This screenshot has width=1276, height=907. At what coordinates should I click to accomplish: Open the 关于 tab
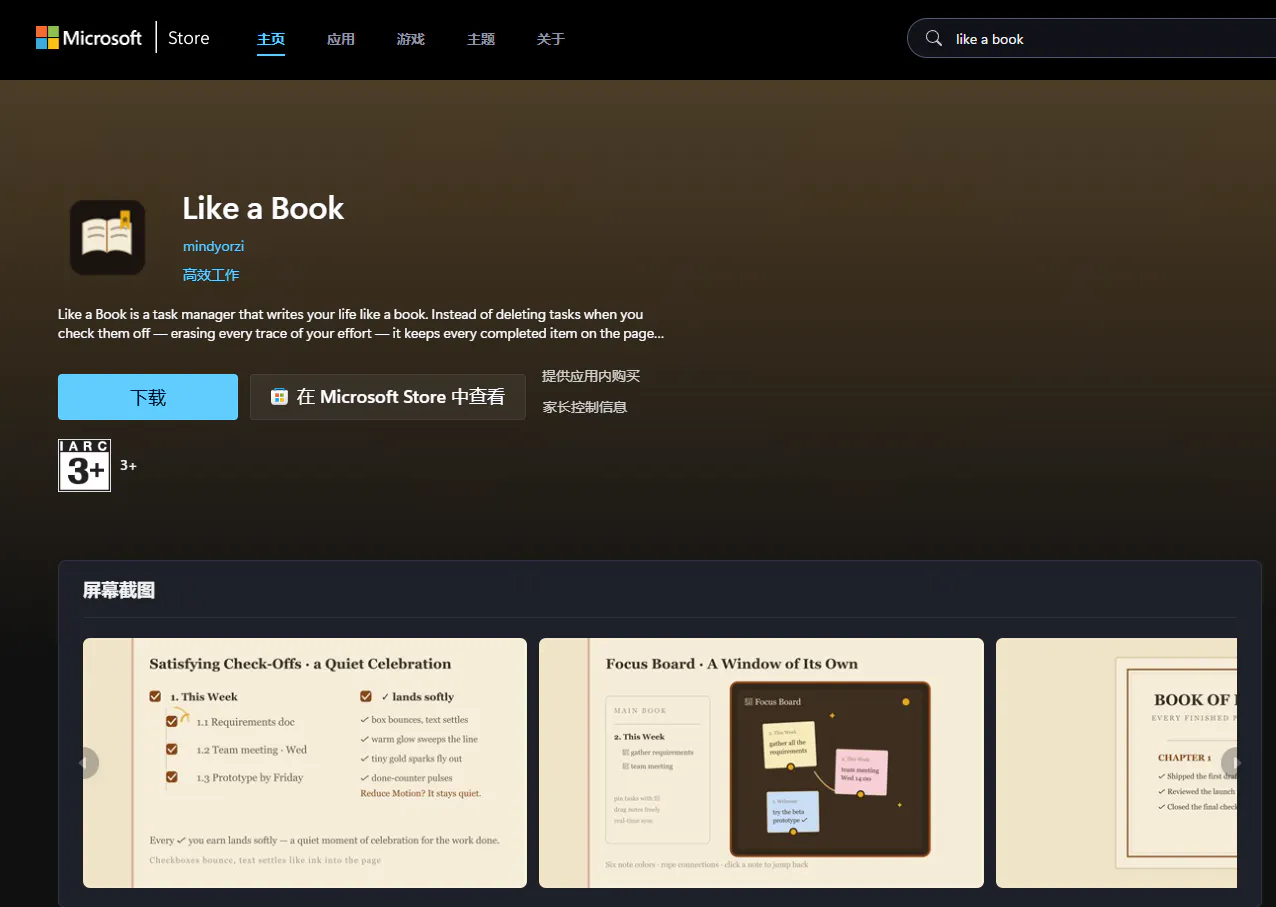pos(551,39)
